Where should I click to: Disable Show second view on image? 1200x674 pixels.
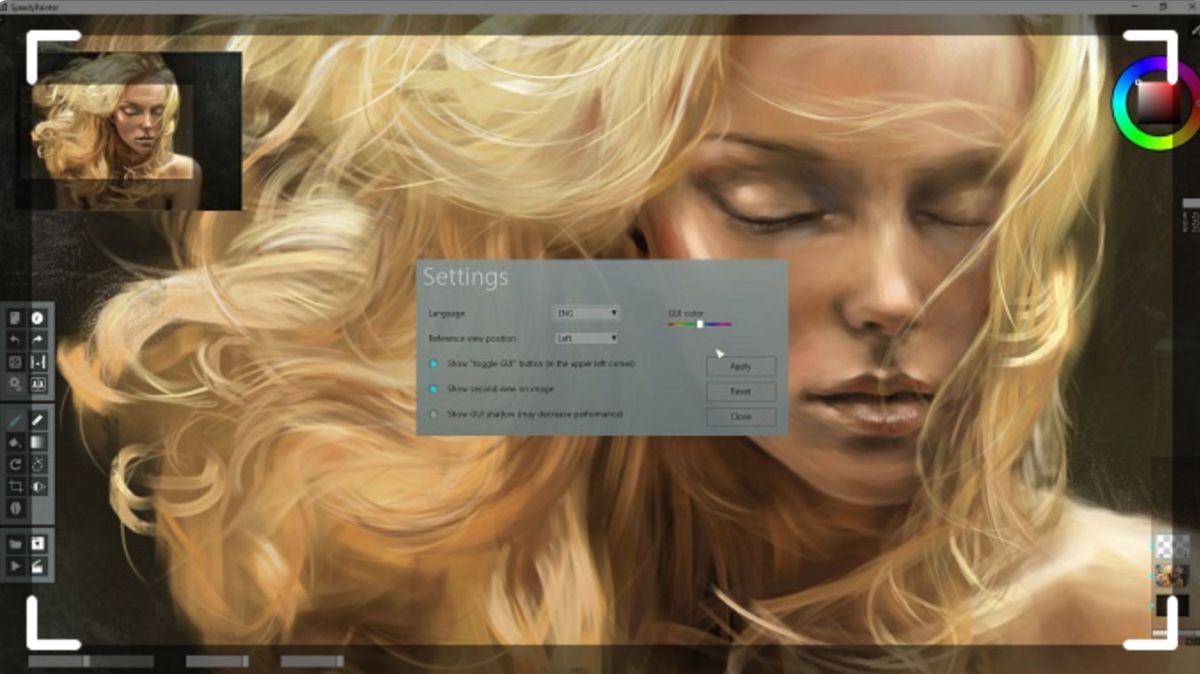pyautogui.click(x=433, y=389)
